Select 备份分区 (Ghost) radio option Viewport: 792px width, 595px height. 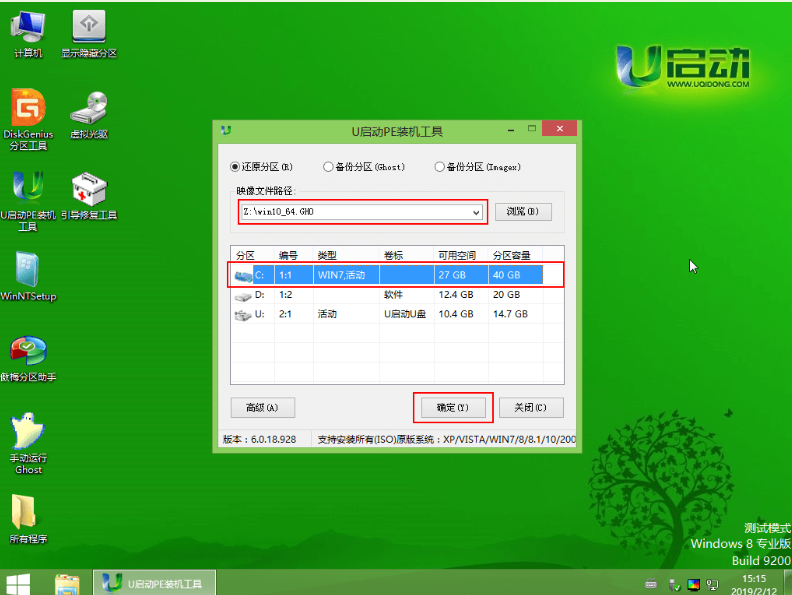[329, 167]
